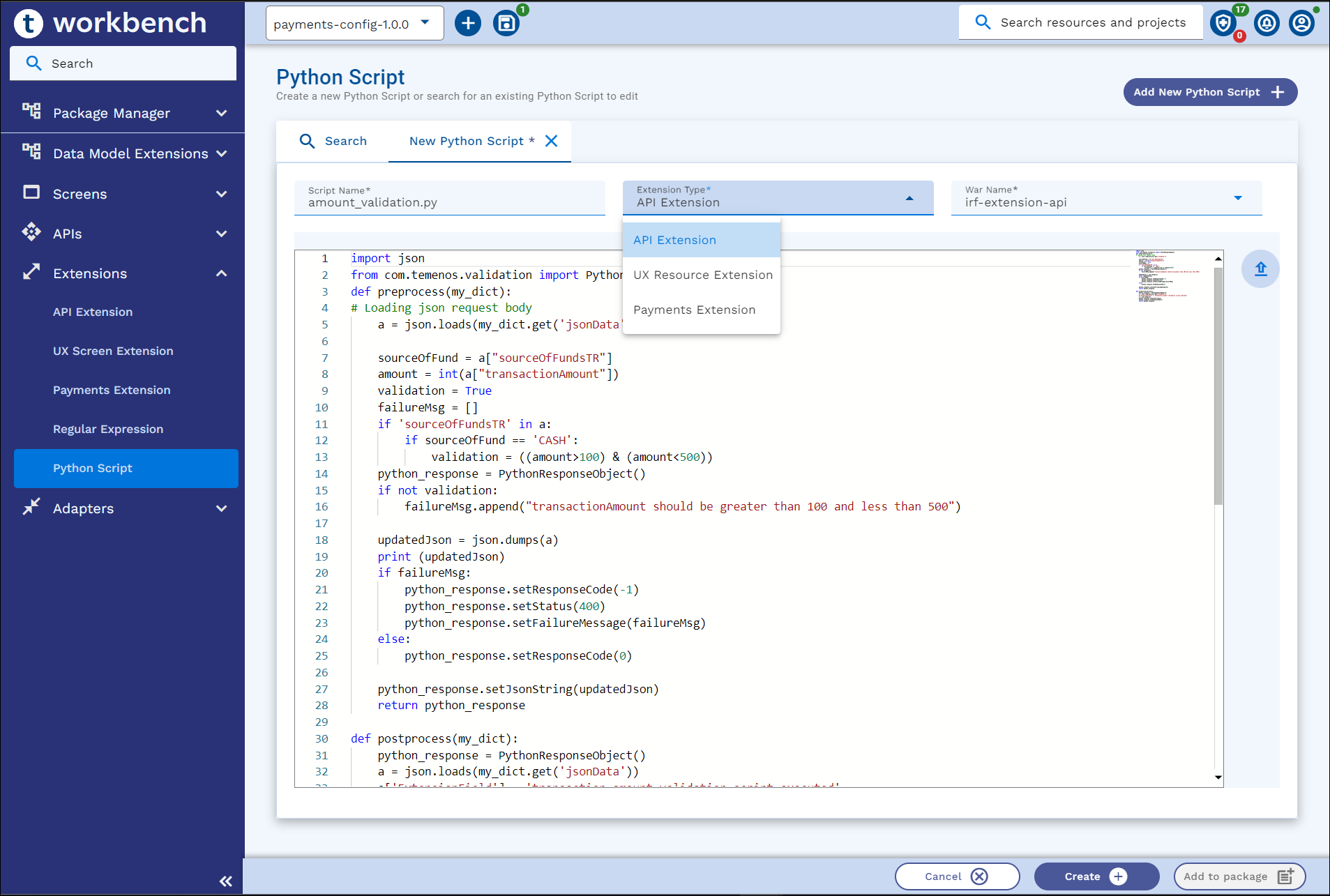Image resolution: width=1330 pixels, height=896 pixels.
Task: Switch to the Search tab
Action: point(333,141)
